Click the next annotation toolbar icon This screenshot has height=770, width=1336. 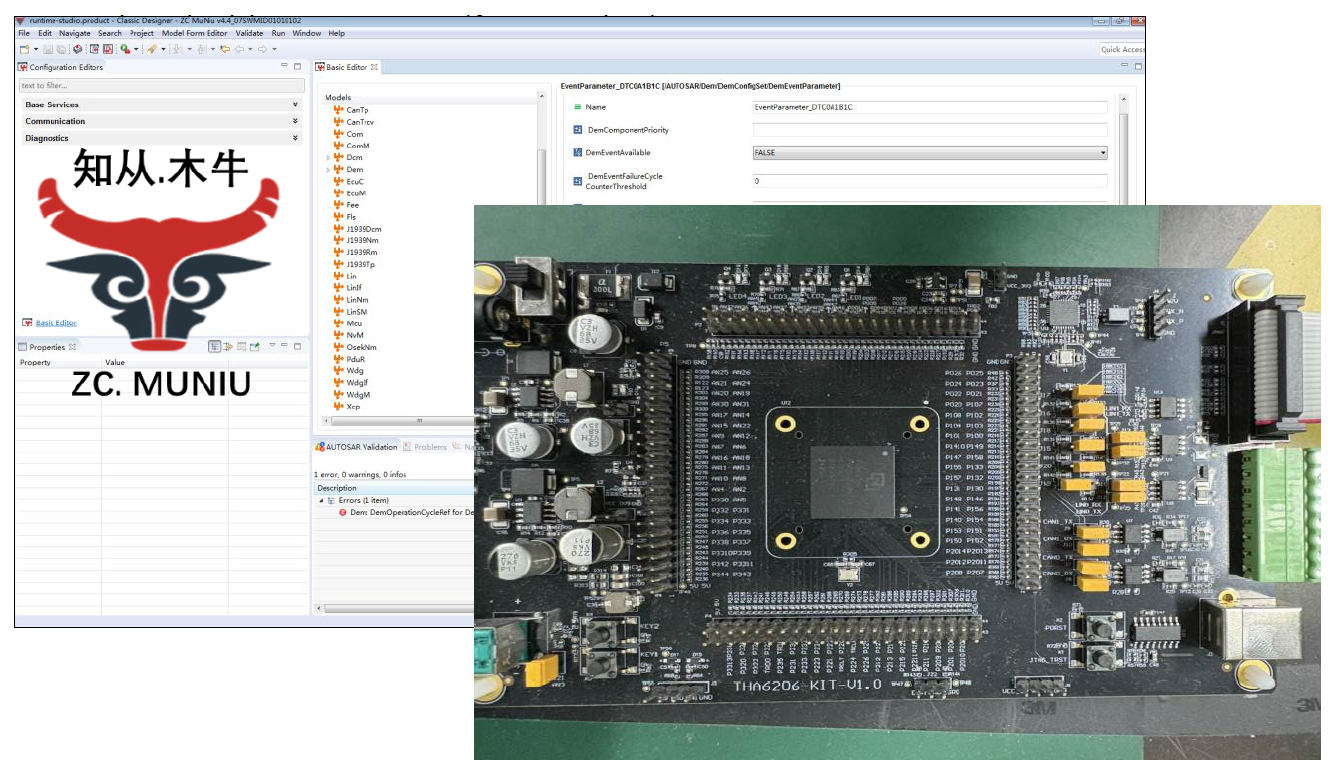point(177,49)
